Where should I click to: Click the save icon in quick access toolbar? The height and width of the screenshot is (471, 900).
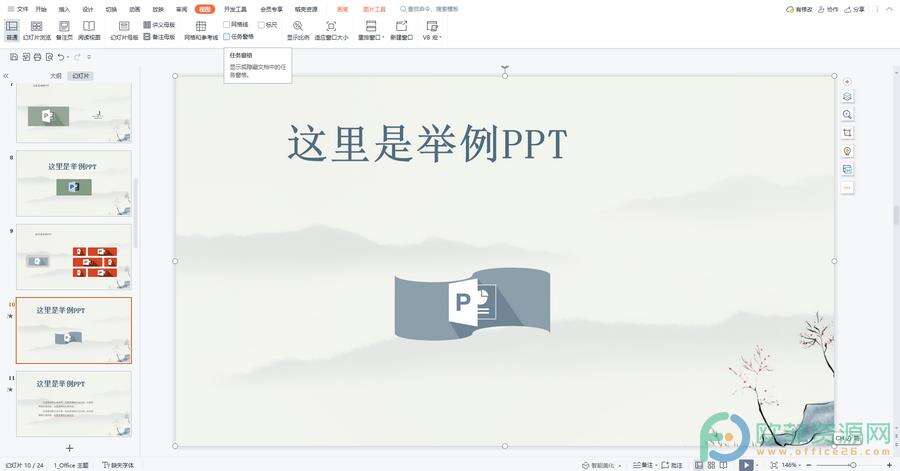(x=14, y=57)
